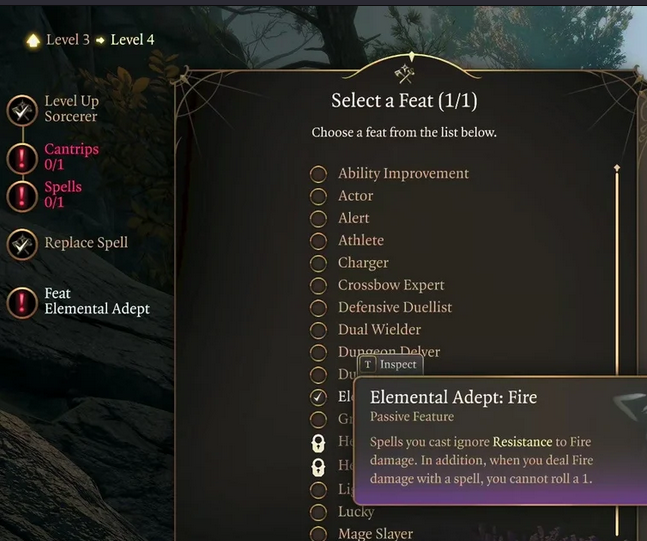Go to the Replace Spell step

click(86, 243)
